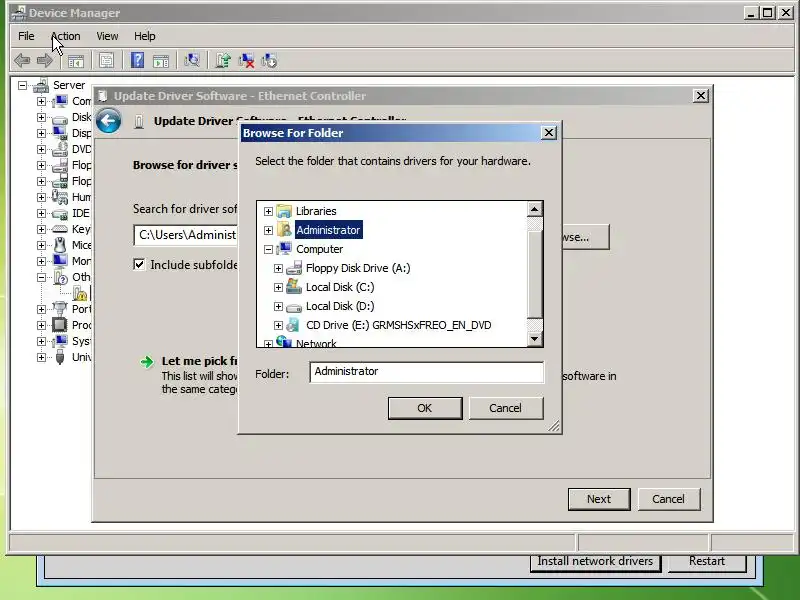This screenshot has width=800, height=600.
Task: Expand the Local Disk (D:) node
Action: point(278,306)
